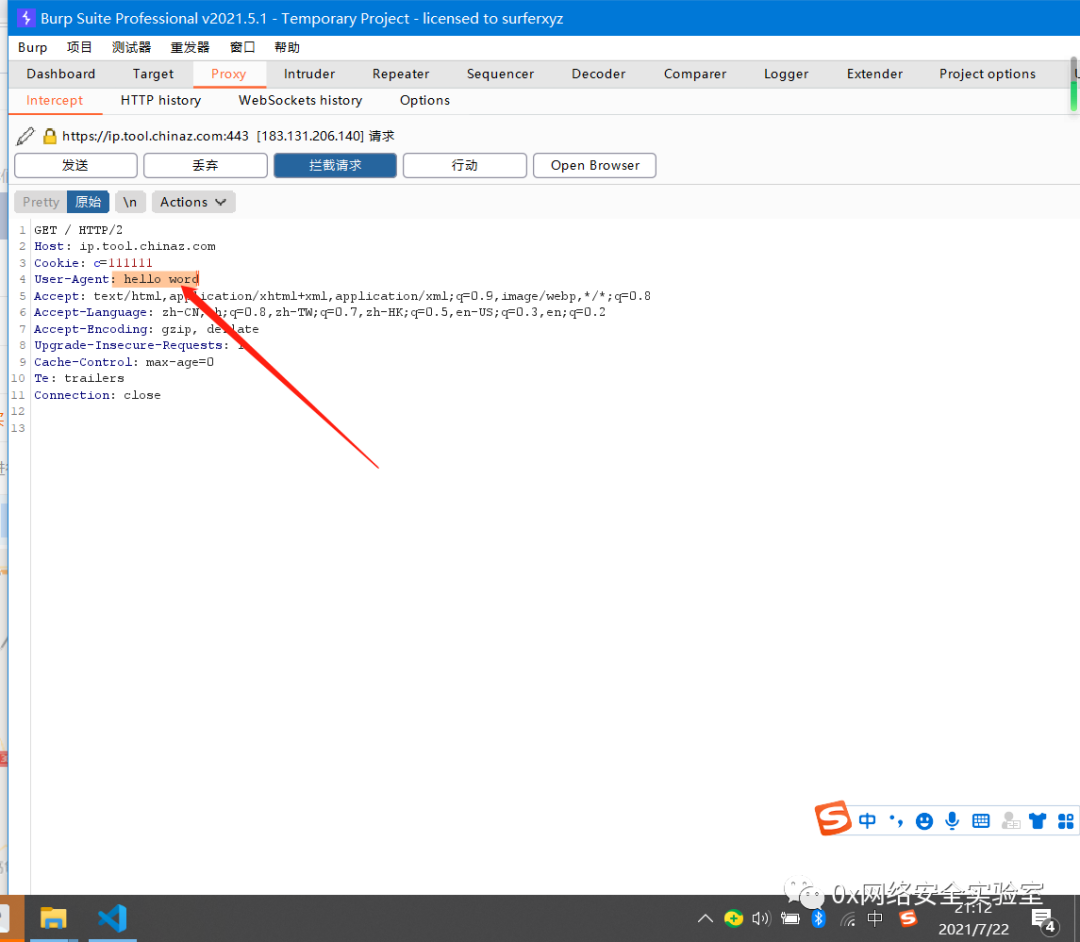
Task: Click the taskbar IME 中 indicator
Action: (875, 918)
